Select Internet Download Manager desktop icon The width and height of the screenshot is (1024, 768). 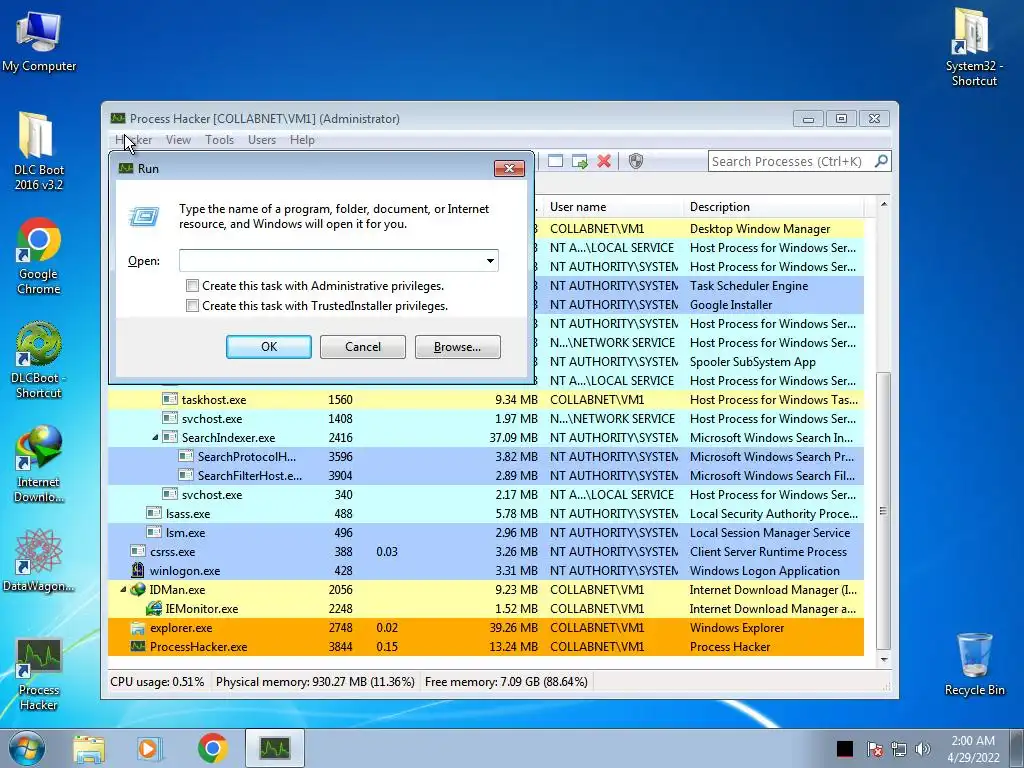click(x=39, y=464)
